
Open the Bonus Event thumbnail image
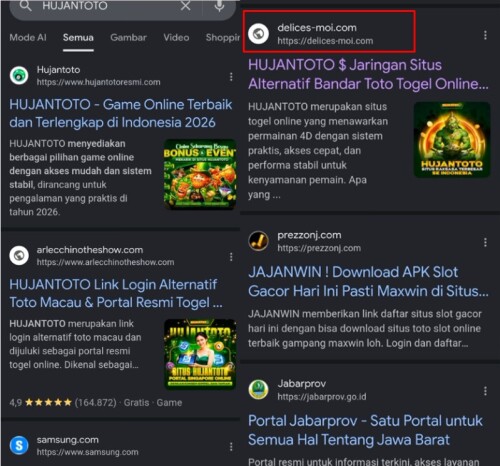[200, 174]
